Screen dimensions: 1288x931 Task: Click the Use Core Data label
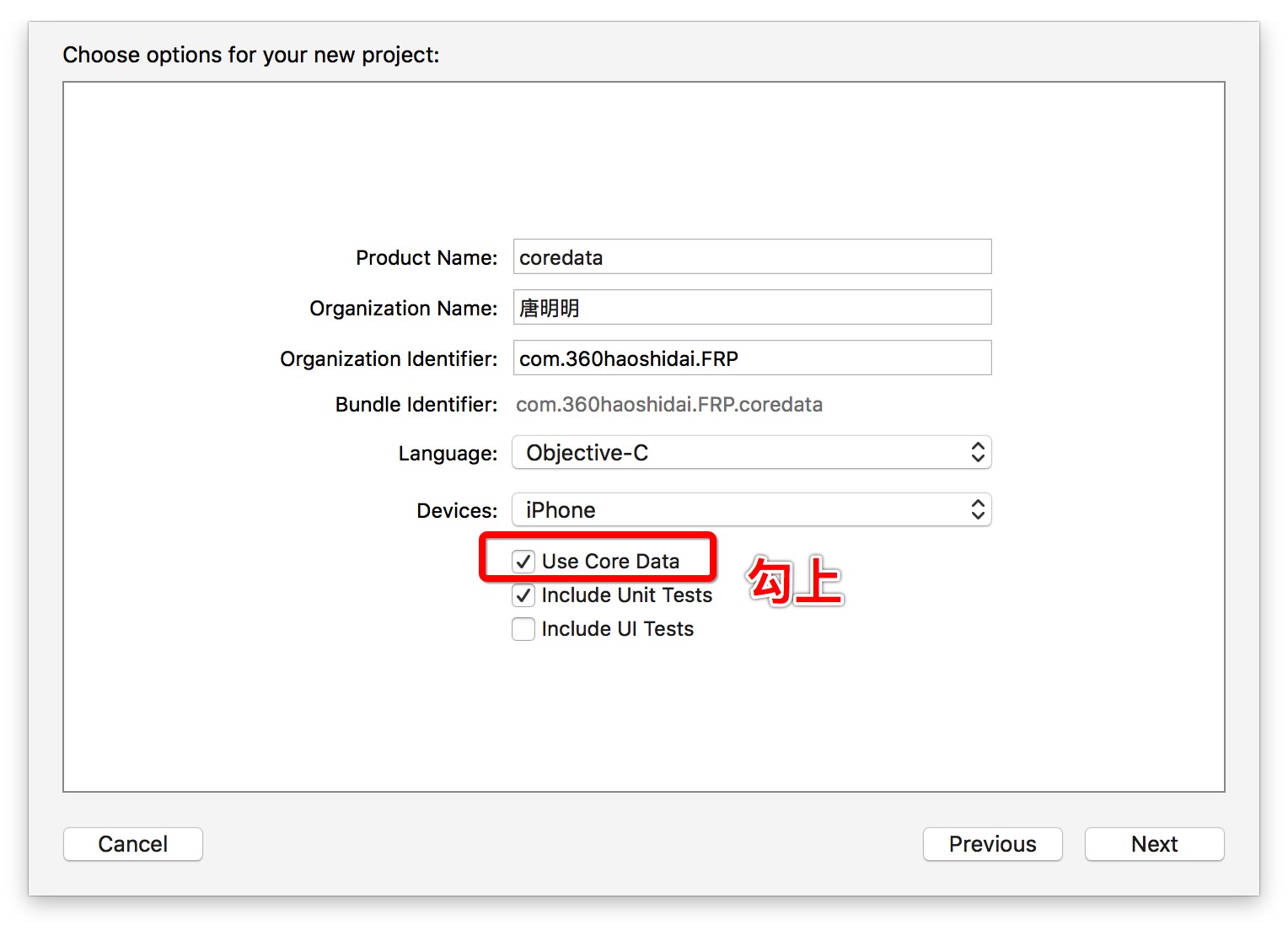[610, 562]
